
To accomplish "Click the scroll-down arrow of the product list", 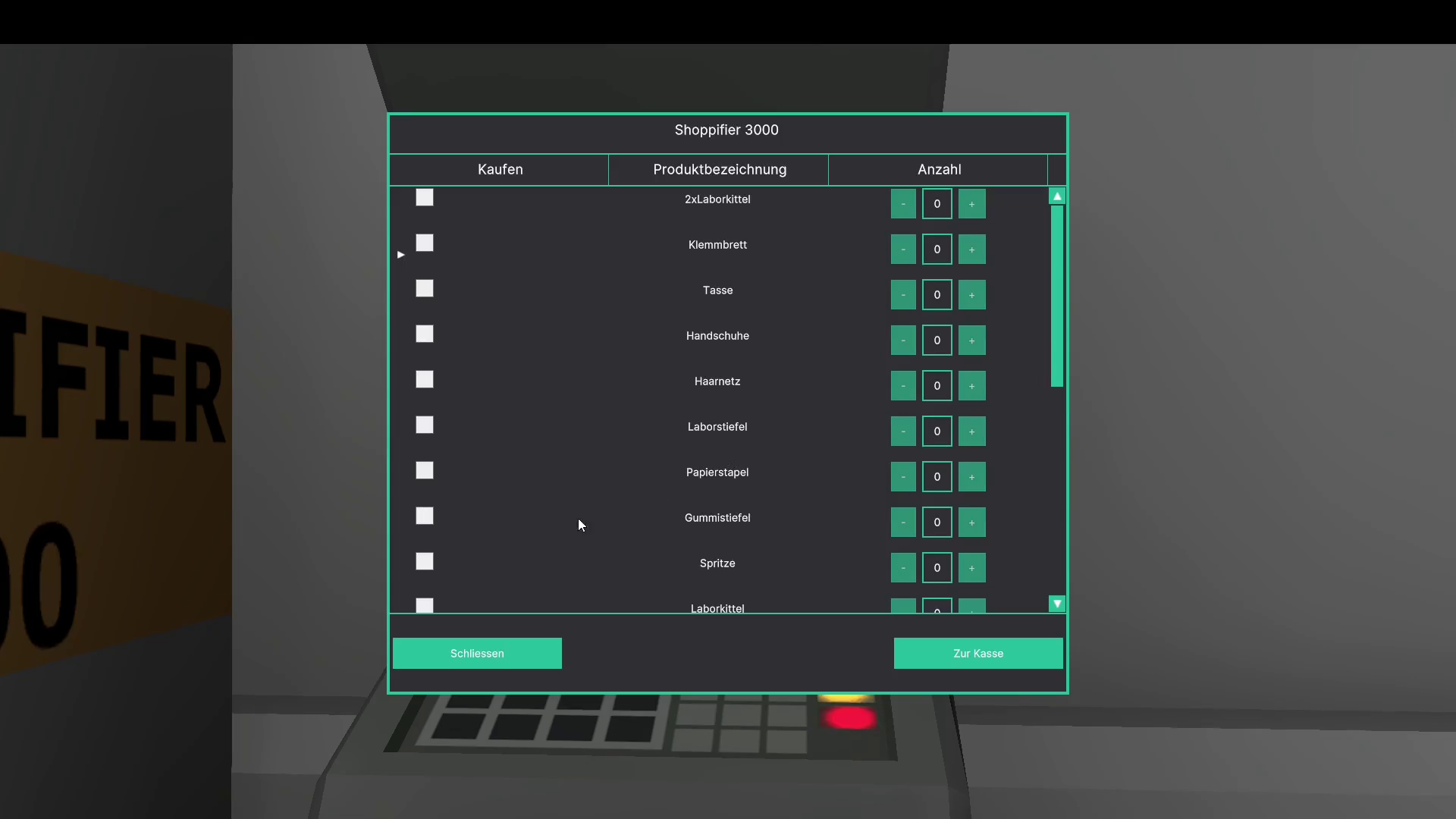I will [x=1056, y=604].
